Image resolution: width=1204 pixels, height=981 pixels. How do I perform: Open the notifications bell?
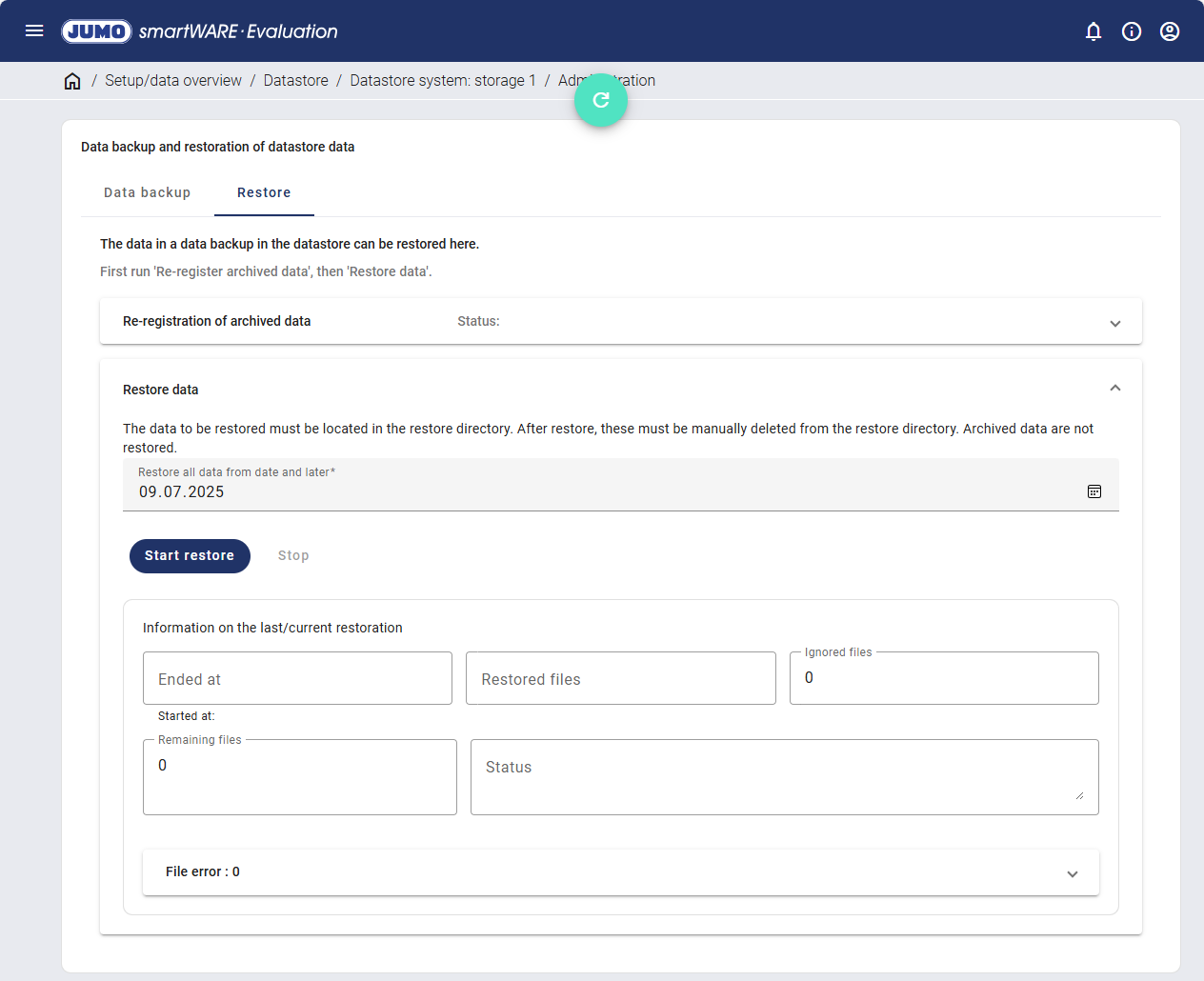click(x=1094, y=31)
